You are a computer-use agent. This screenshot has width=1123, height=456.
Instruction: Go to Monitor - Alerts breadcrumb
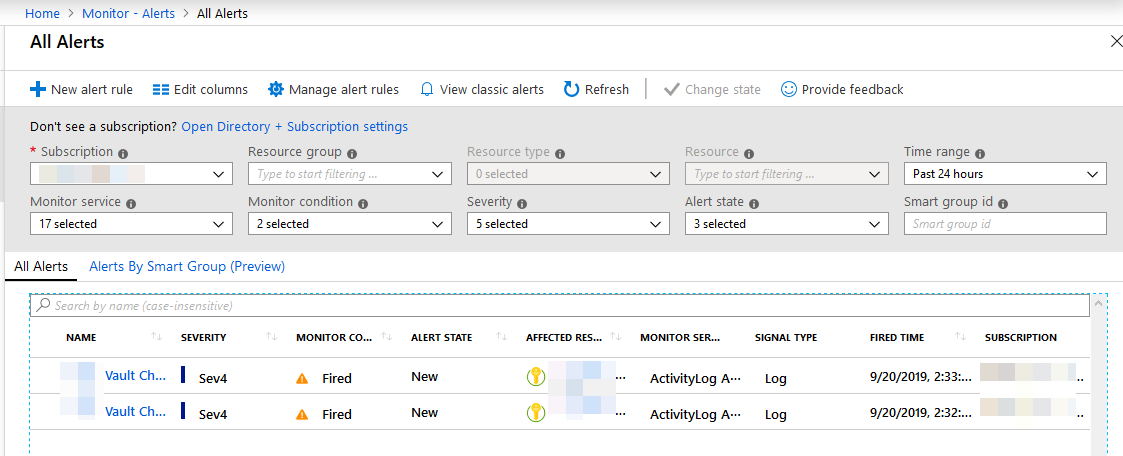point(130,14)
